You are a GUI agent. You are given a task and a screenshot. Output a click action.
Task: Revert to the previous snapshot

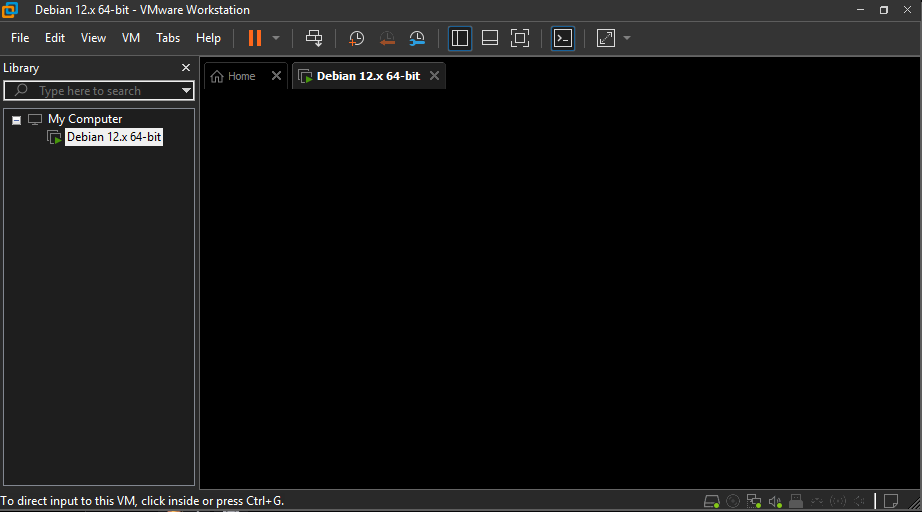point(387,38)
